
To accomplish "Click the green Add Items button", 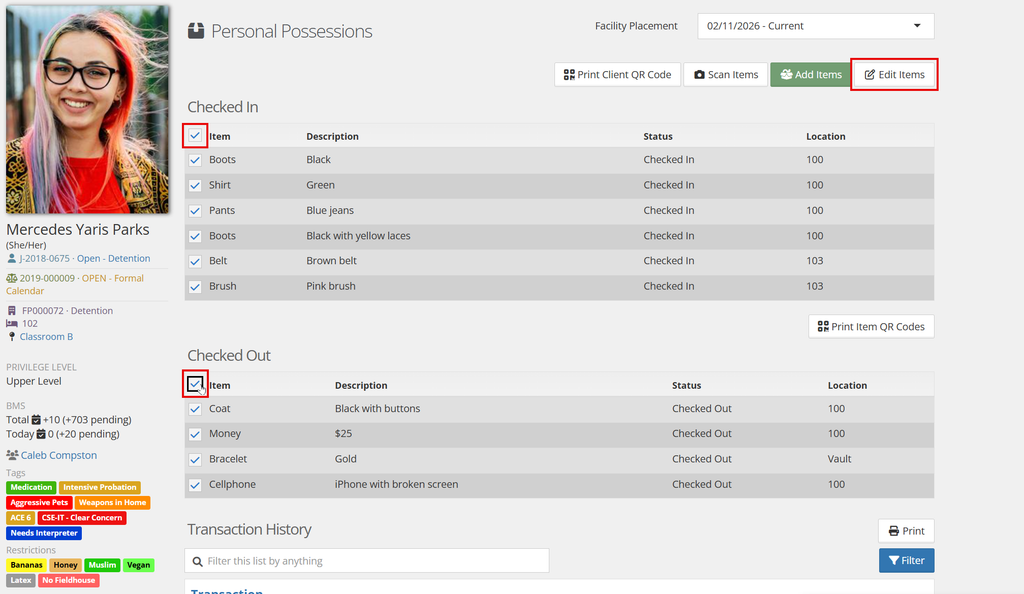I will pos(810,74).
